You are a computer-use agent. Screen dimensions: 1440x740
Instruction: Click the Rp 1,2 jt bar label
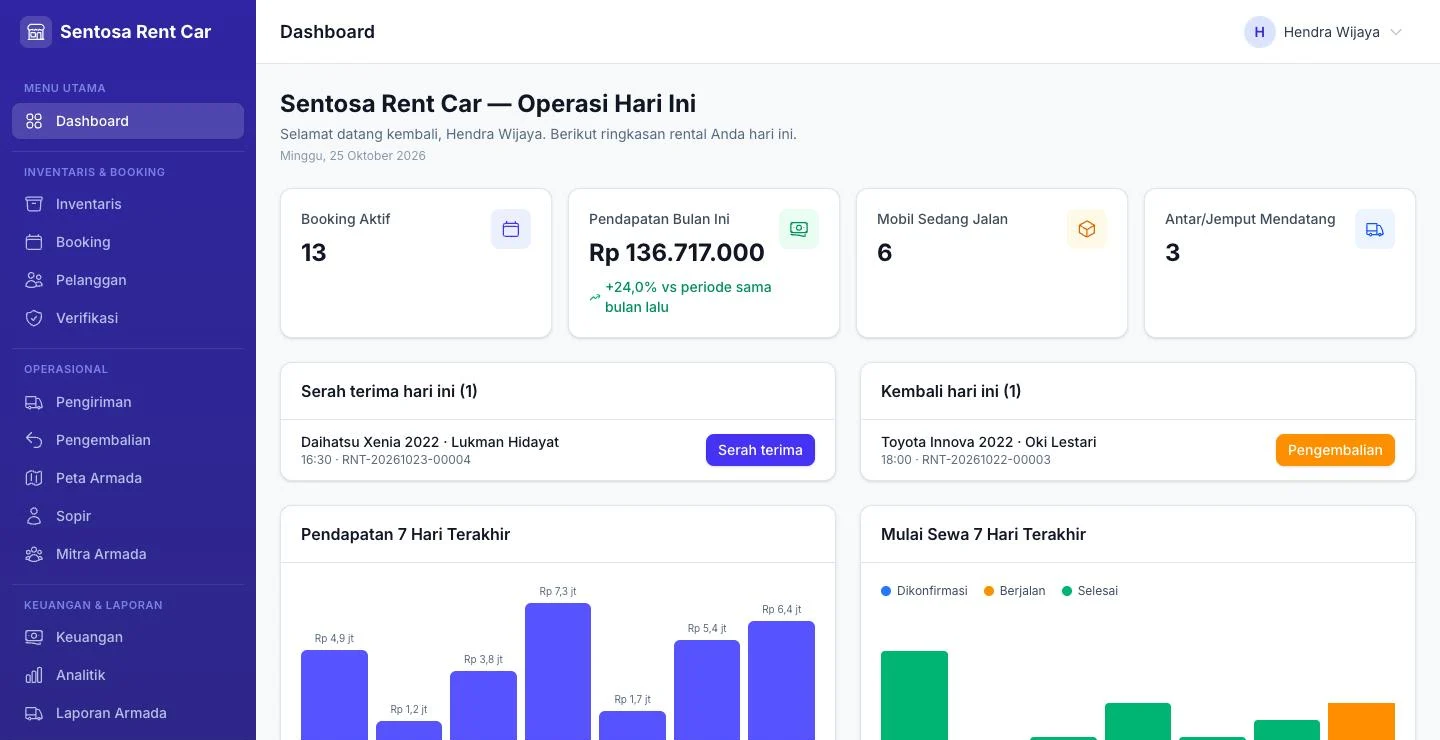coord(408,709)
